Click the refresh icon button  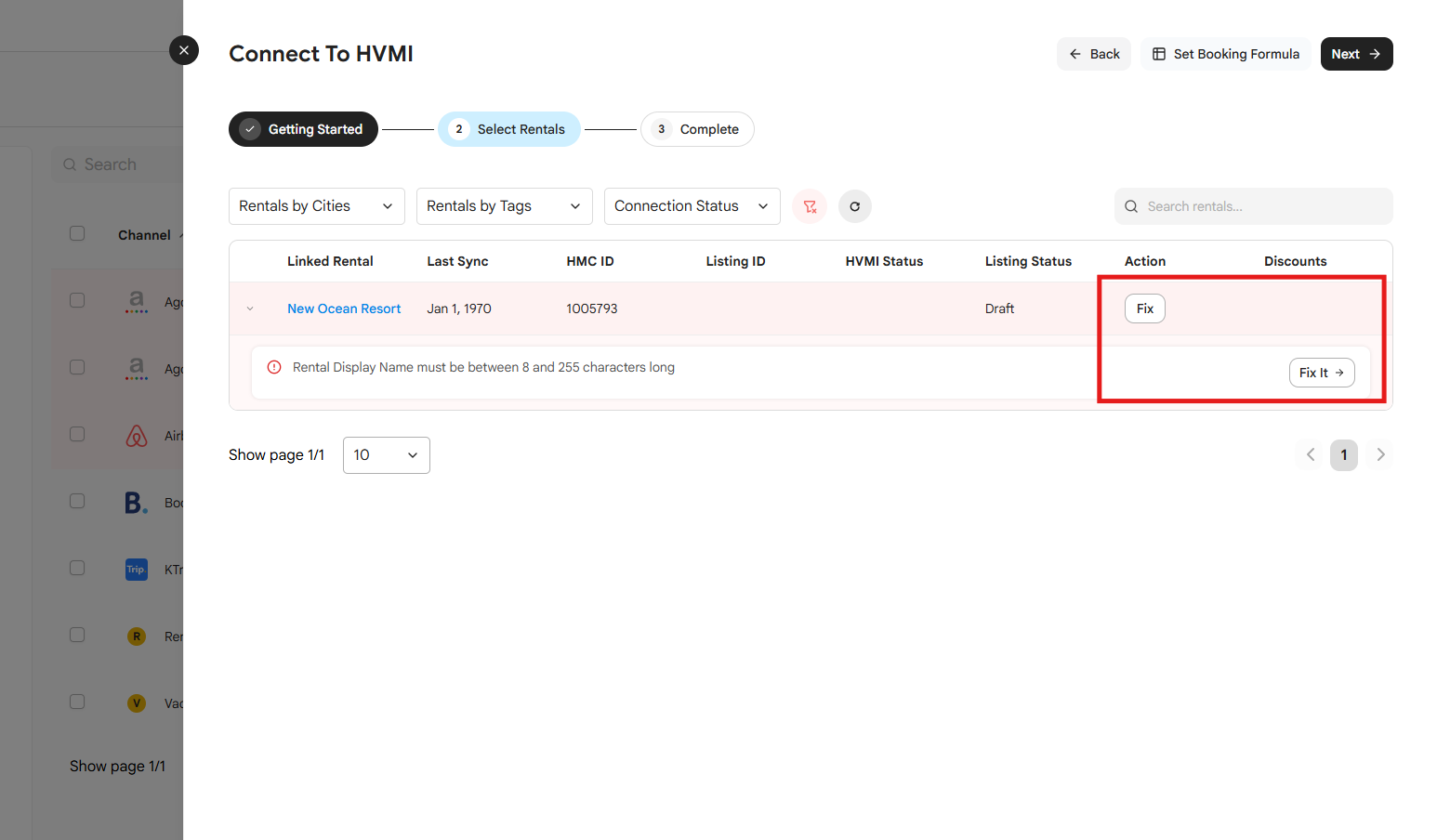point(855,206)
